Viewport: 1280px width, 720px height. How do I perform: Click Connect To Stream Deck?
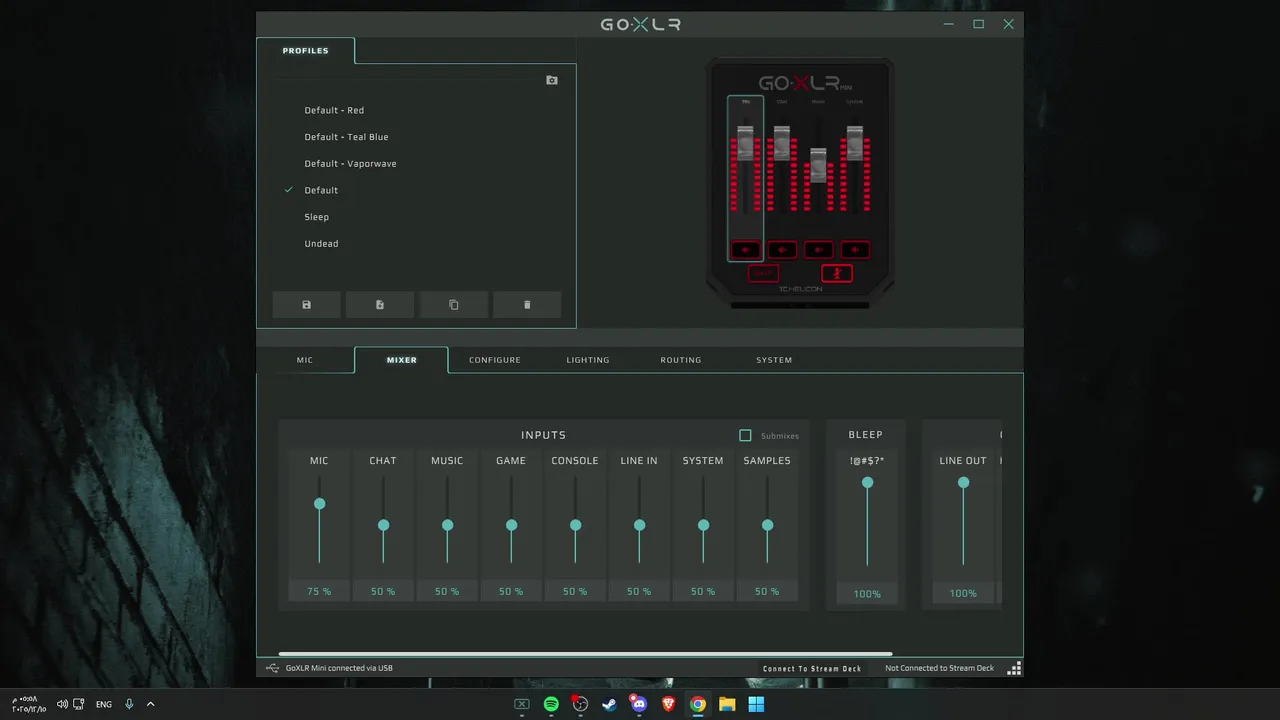point(812,668)
